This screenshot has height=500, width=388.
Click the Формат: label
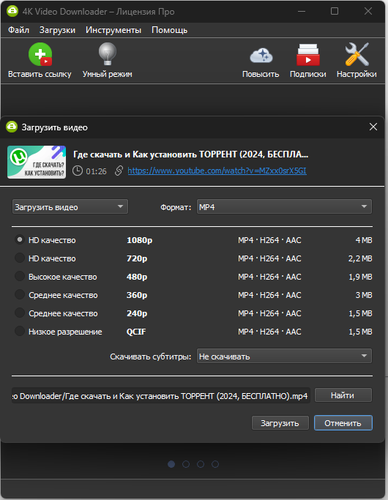coord(176,207)
